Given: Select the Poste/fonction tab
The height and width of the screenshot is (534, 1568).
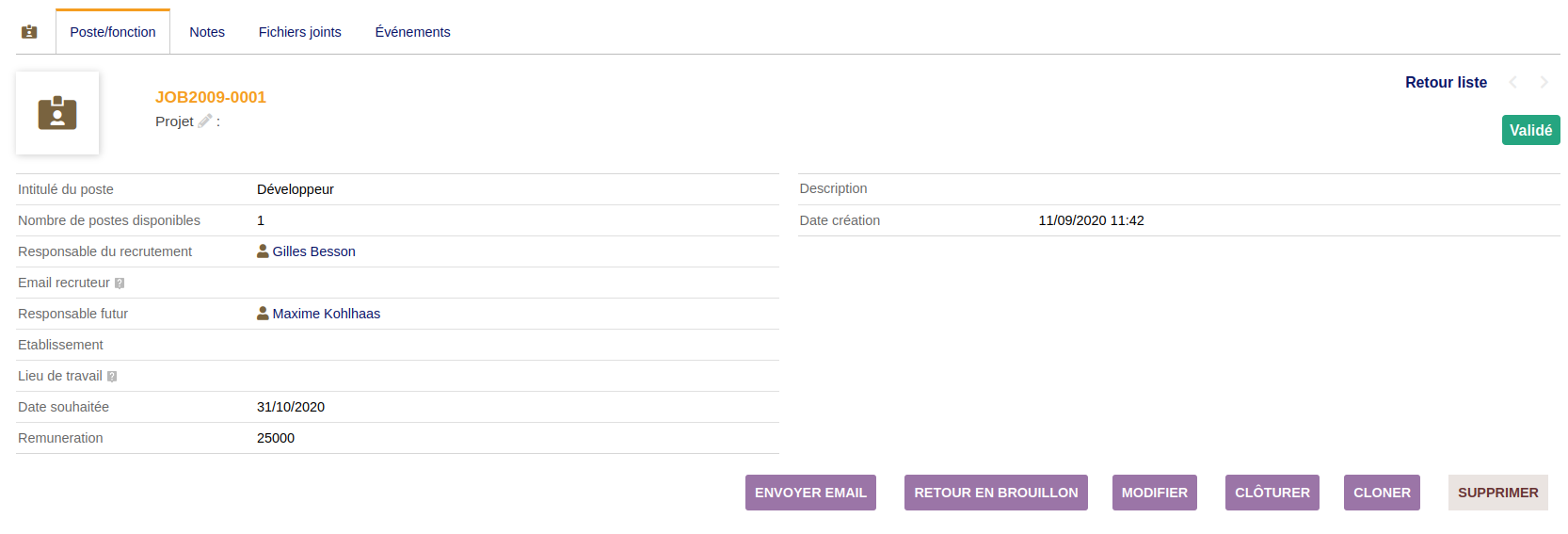Looking at the screenshot, I should coord(113,32).
